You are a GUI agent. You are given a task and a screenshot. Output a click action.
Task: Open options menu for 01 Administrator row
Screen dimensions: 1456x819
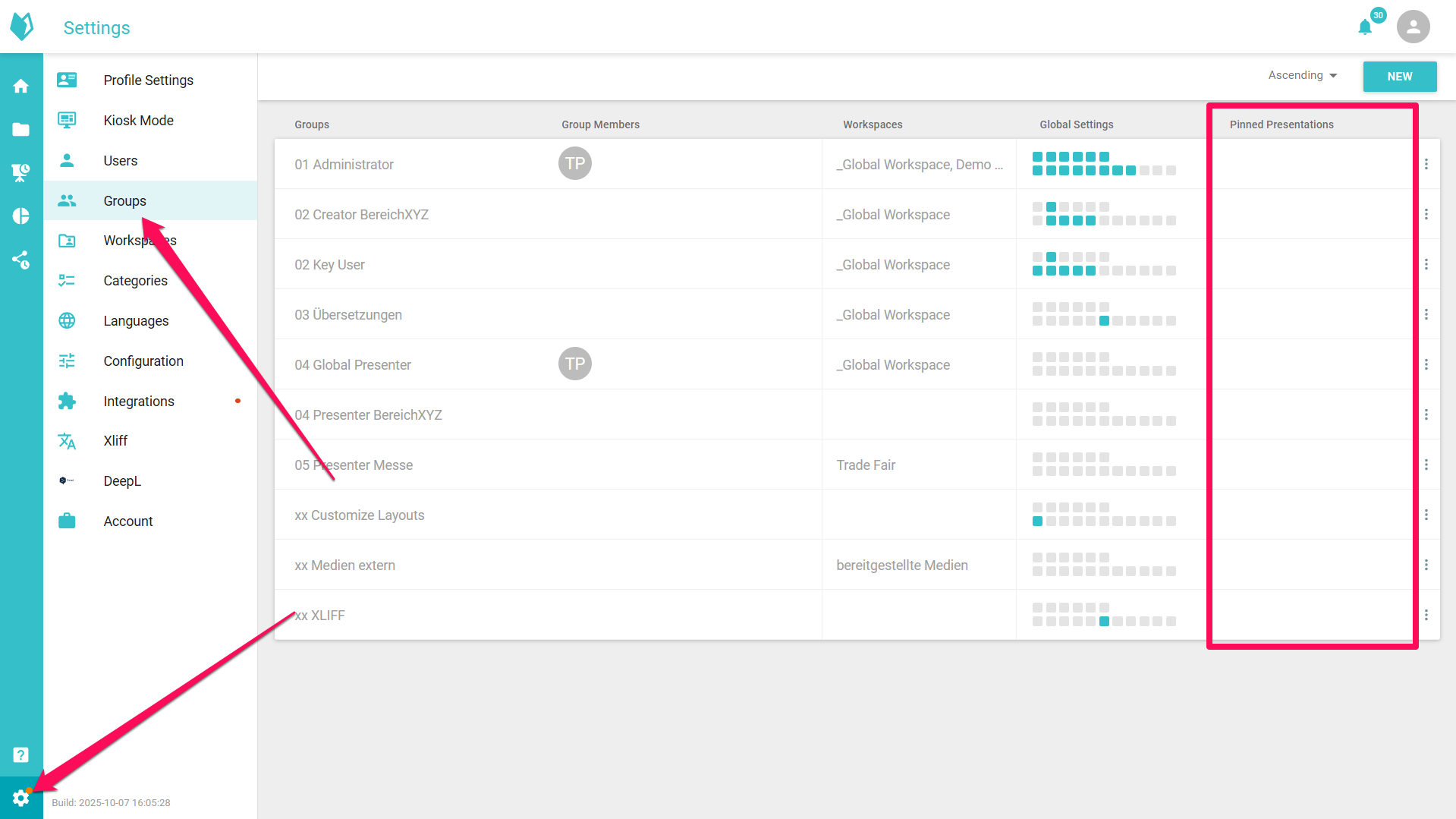(1426, 164)
